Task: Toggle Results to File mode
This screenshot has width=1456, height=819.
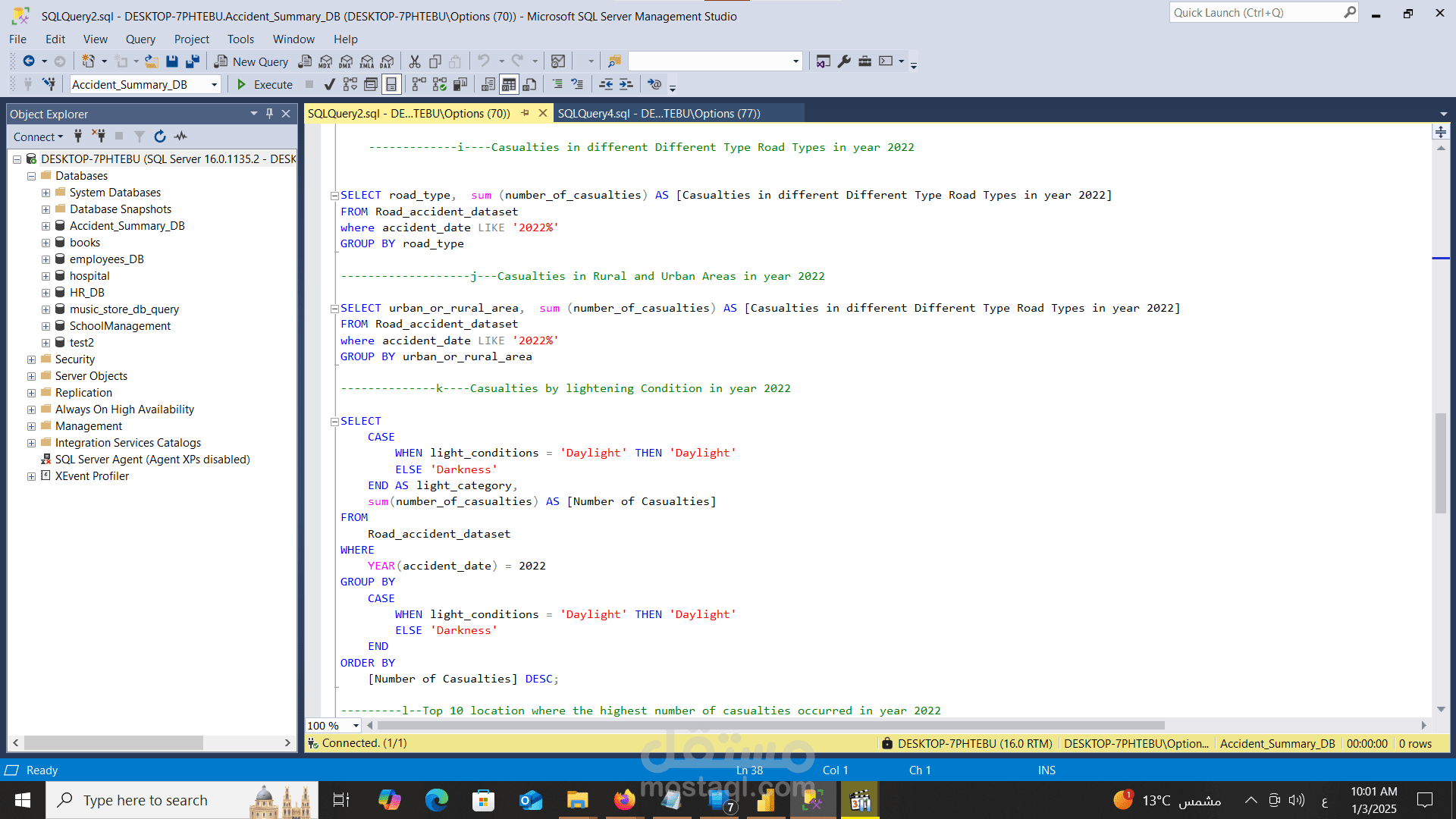Action: (529, 84)
